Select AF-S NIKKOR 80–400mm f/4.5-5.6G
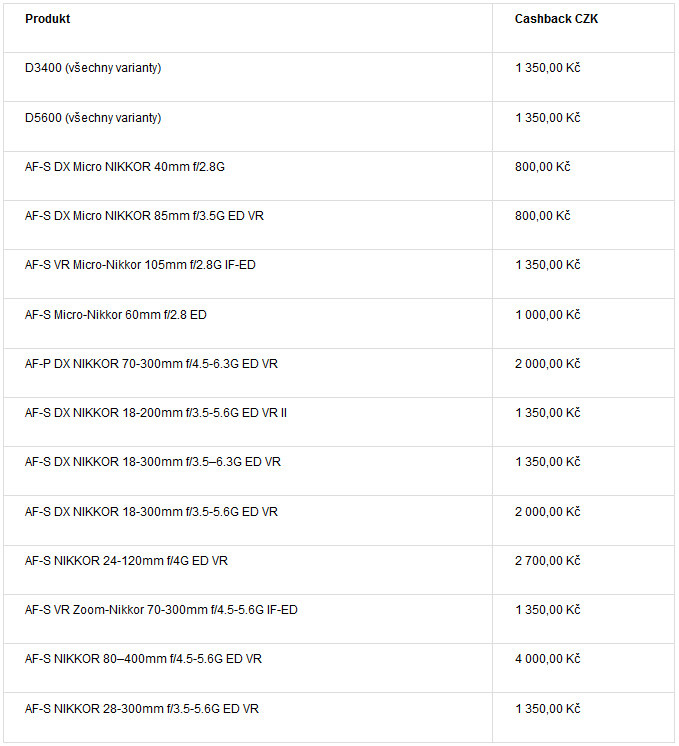This screenshot has height=746, width=679. [x=143, y=659]
